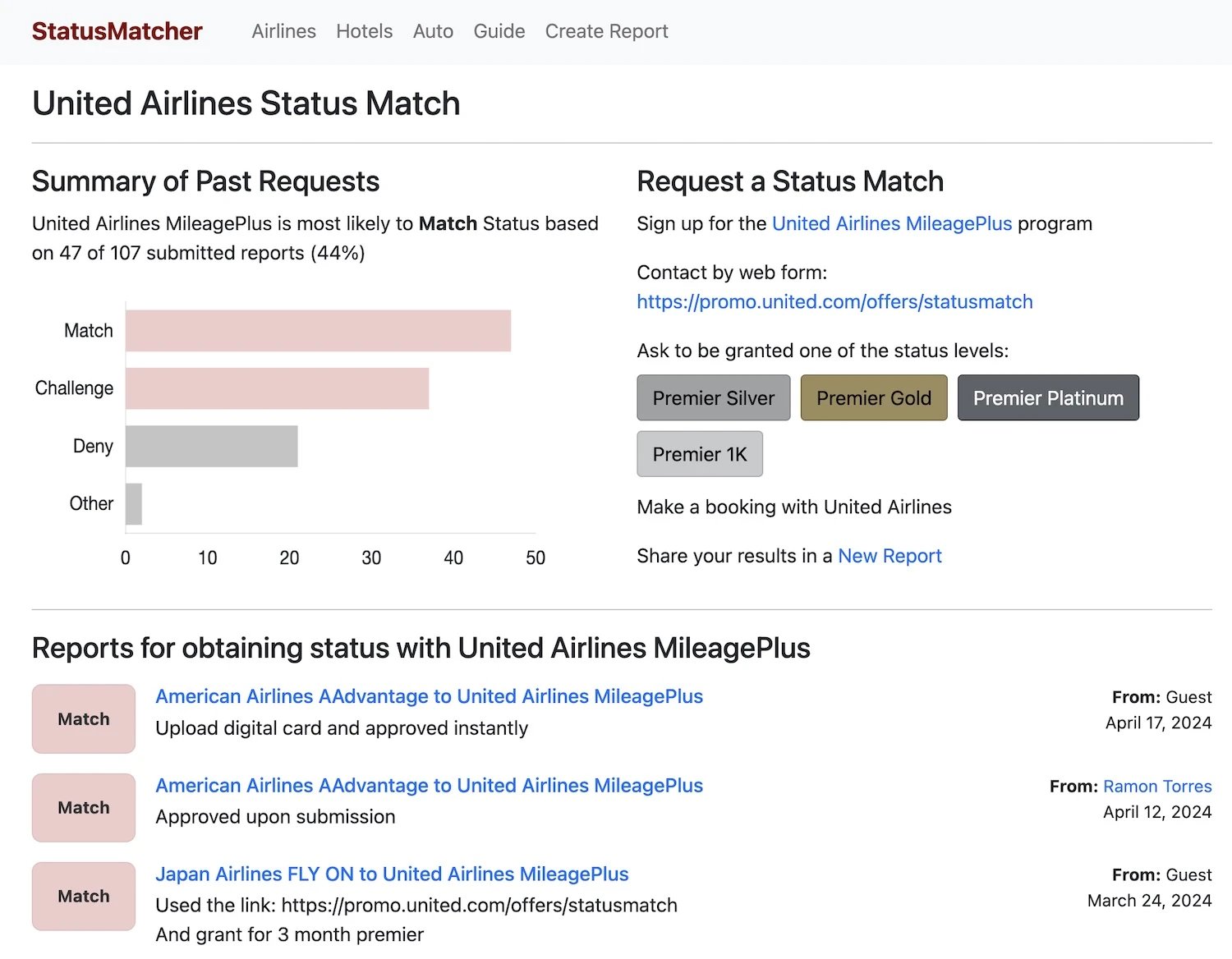
Task: Click the Match bar in the chart
Action: 318,331
